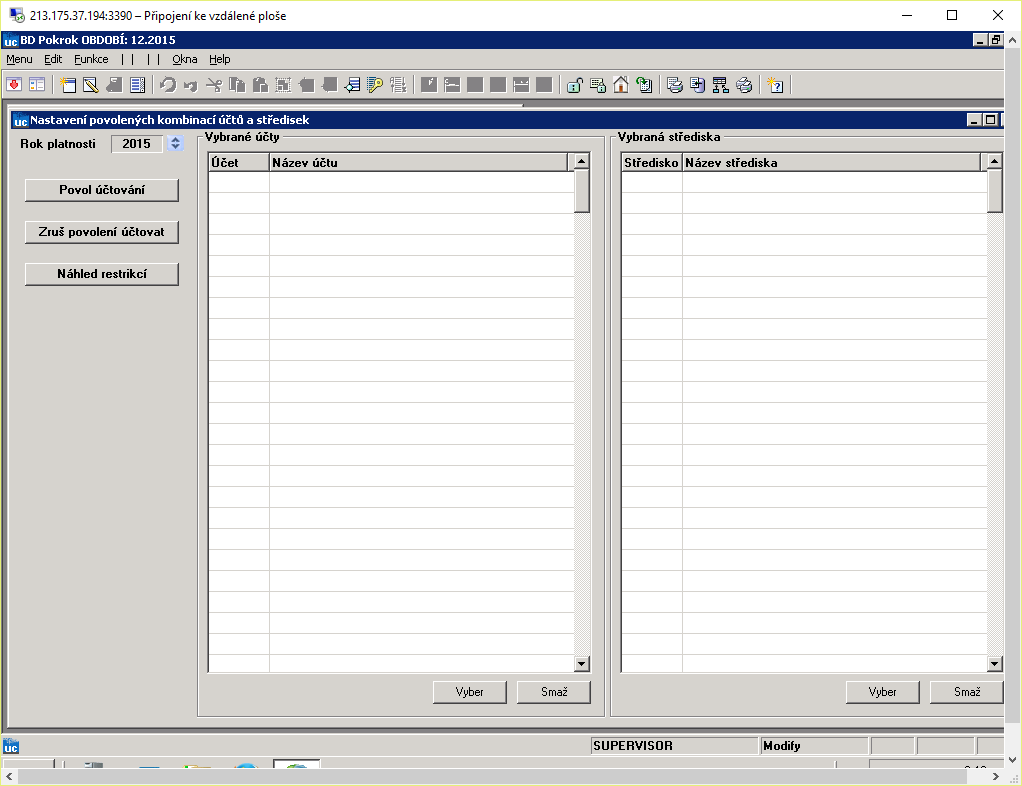Click Smaž under Vybrané účty
This screenshot has height=786, width=1022.
point(554,692)
